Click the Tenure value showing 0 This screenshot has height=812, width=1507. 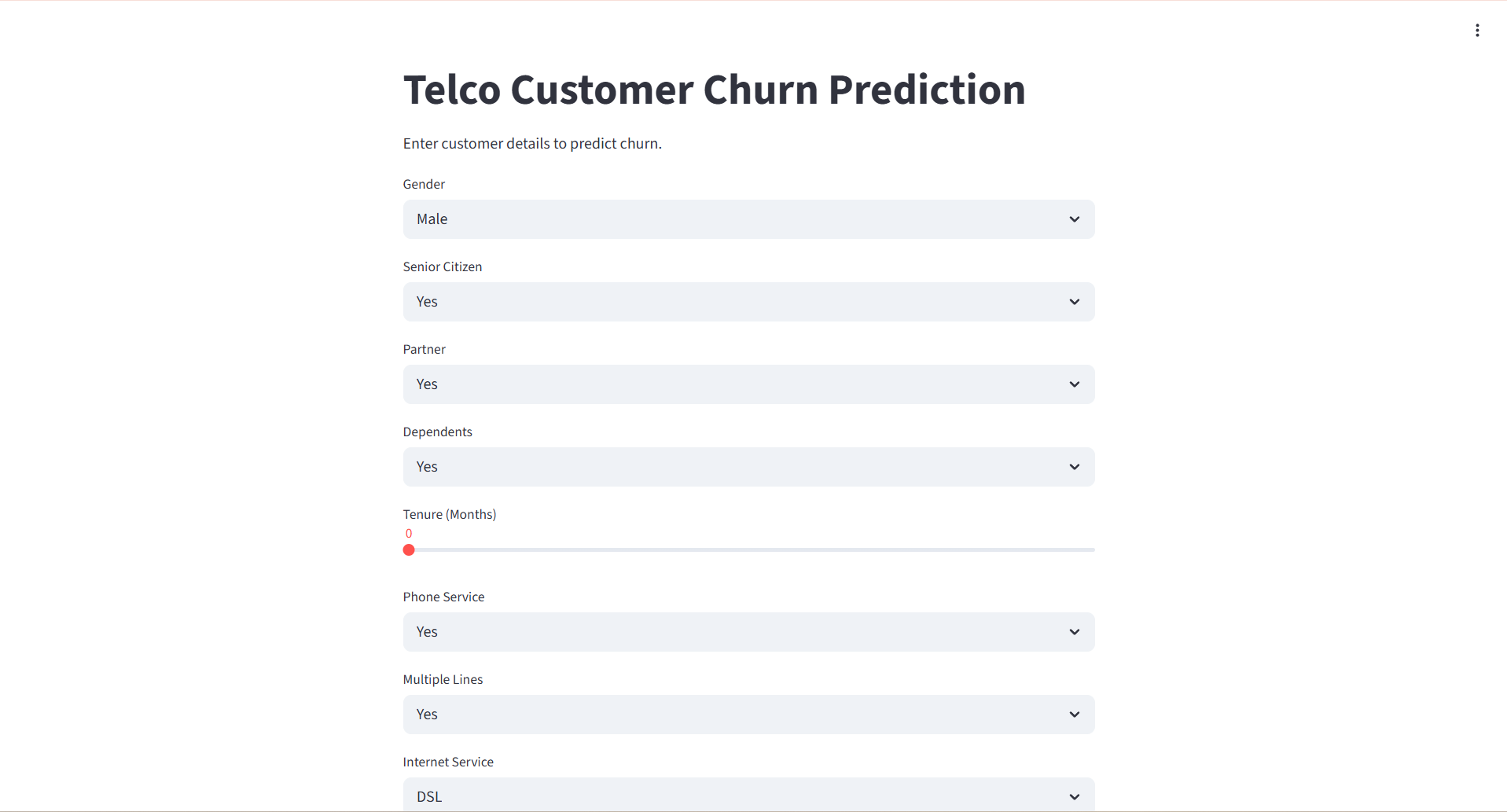point(409,533)
